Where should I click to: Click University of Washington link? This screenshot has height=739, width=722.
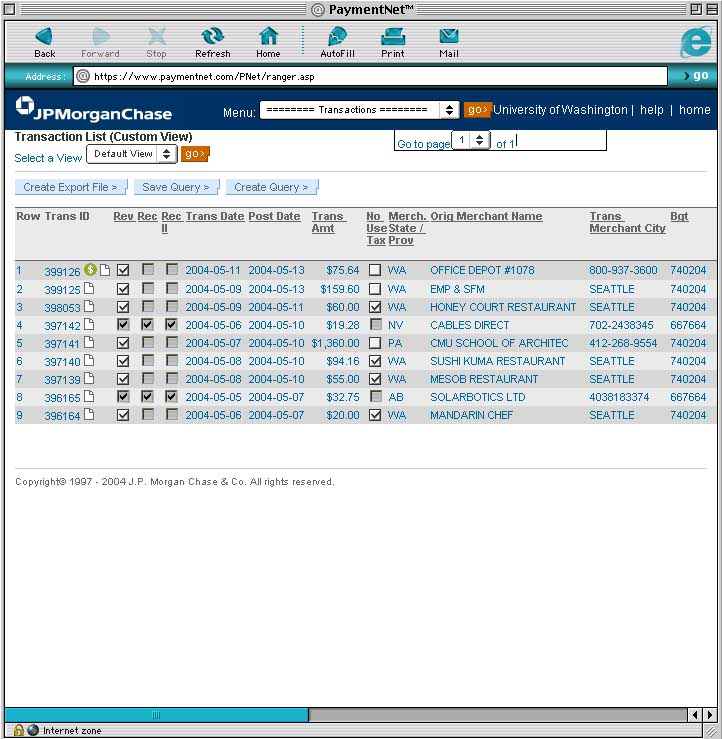pyautogui.click(x=560, y=110)
